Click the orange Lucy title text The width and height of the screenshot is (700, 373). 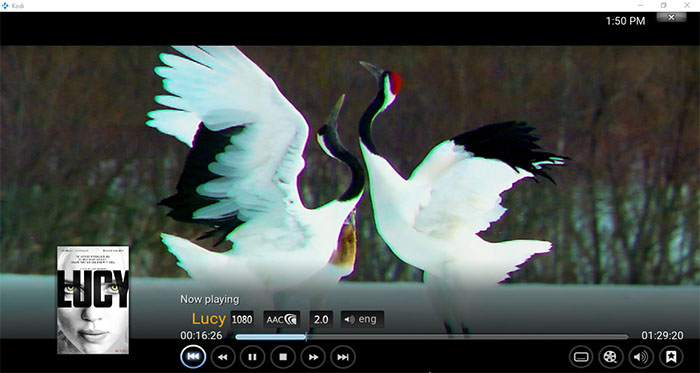[x=208, y=319]
